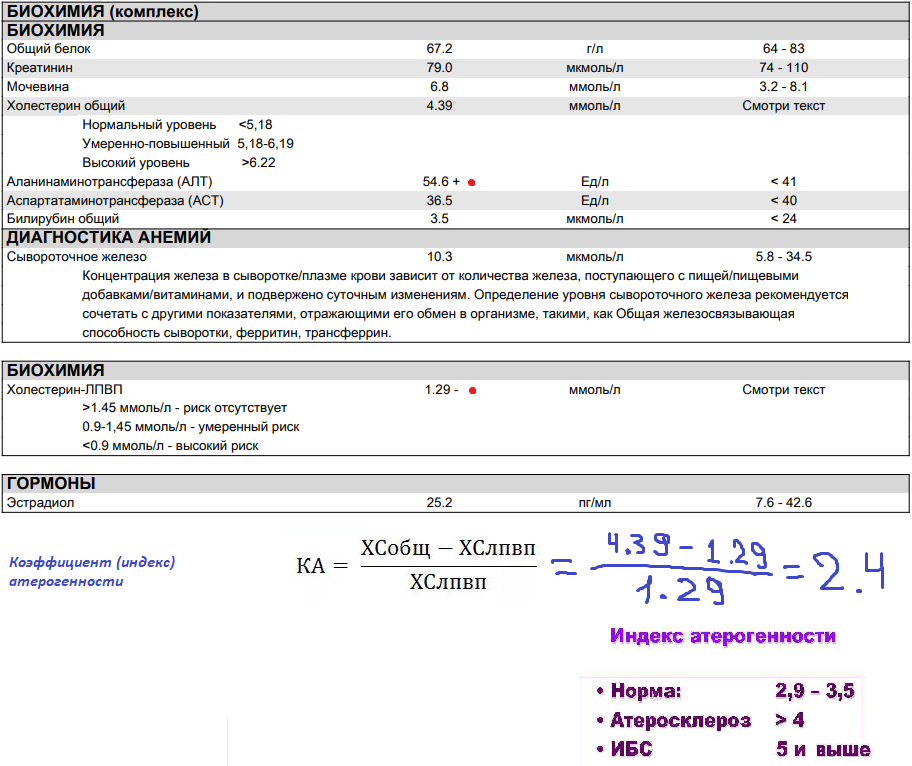Click the 'БИОХИМИЯ (комплекс)' title header
The height and width of the screenshot is (766, 912).
pos(102,12)
